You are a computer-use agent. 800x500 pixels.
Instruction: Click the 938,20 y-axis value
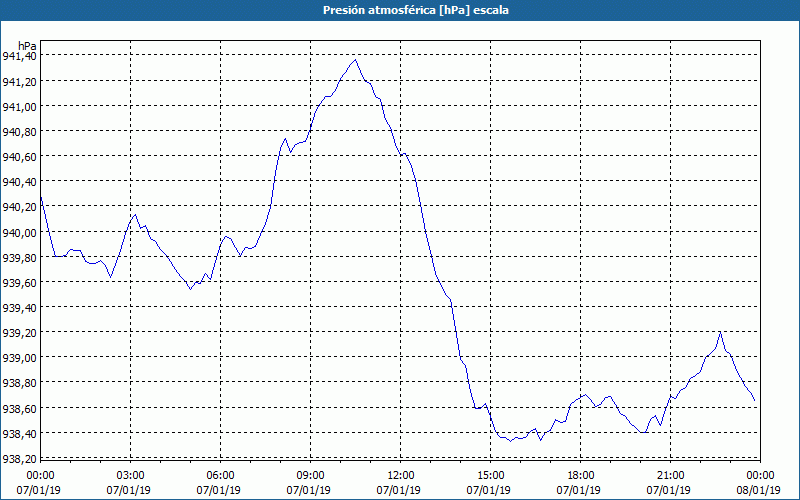point(19,458)
